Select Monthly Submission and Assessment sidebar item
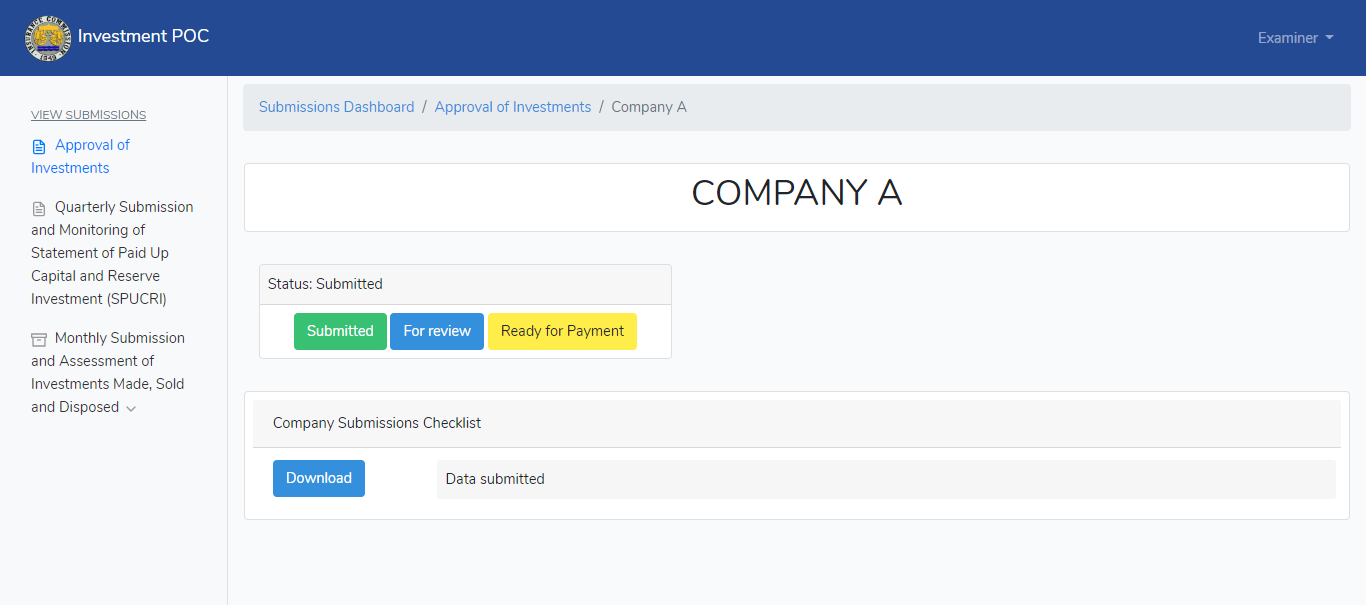 pos(108,372)
